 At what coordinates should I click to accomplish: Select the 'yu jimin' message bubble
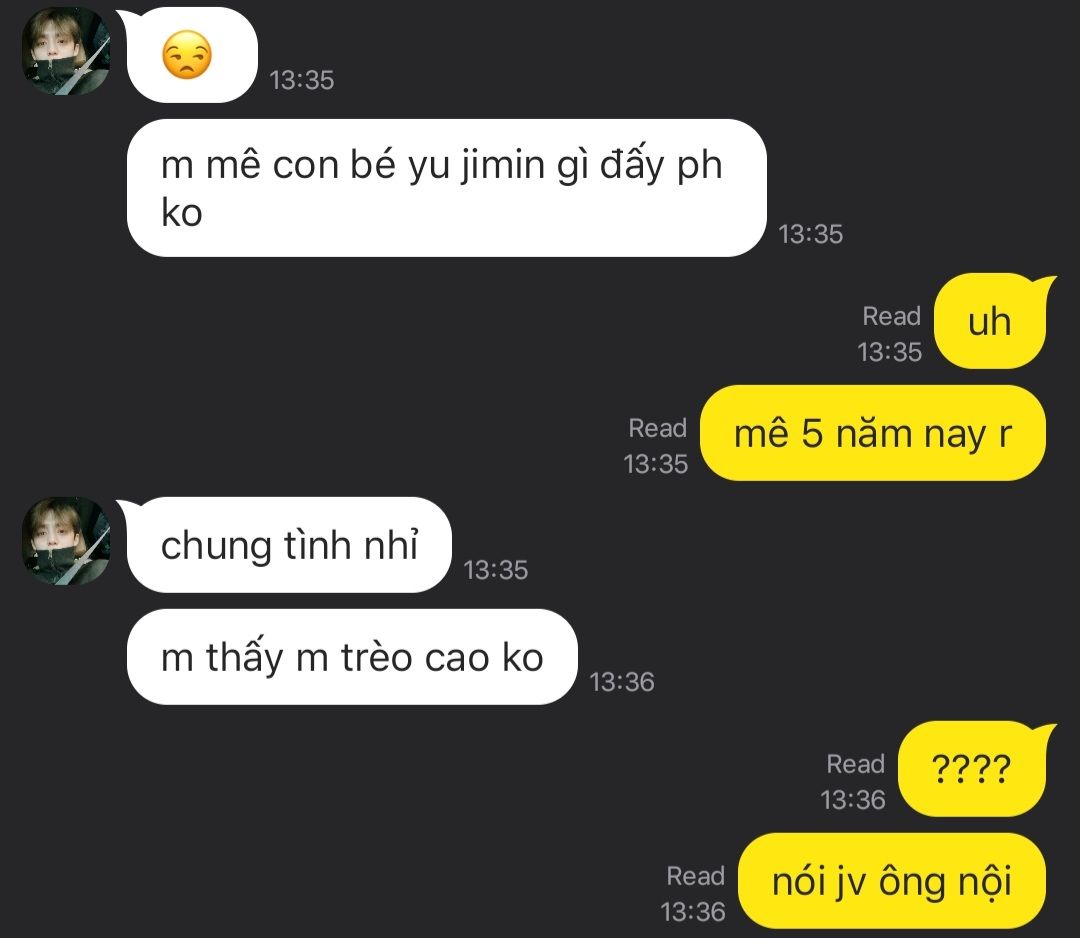446,188
